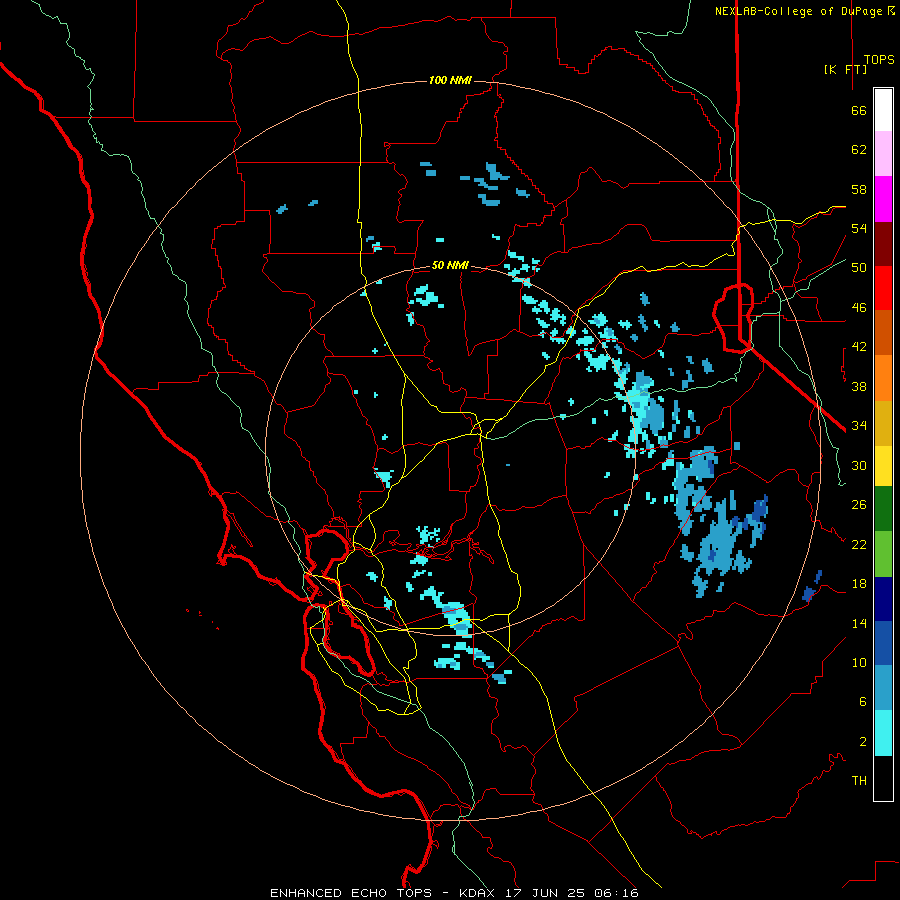Viewport: 900px width, 900px height.
Task: Click the legend value "58"
Action: click(859, 189)
